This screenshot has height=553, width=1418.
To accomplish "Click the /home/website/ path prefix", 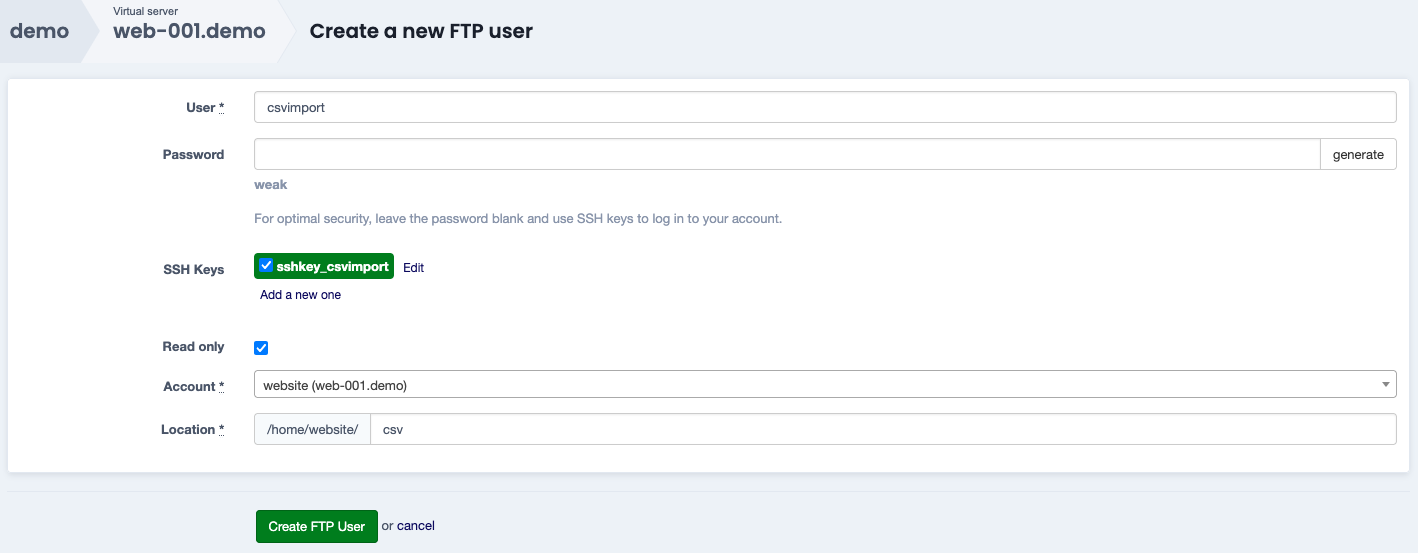I will click(313, 430).
